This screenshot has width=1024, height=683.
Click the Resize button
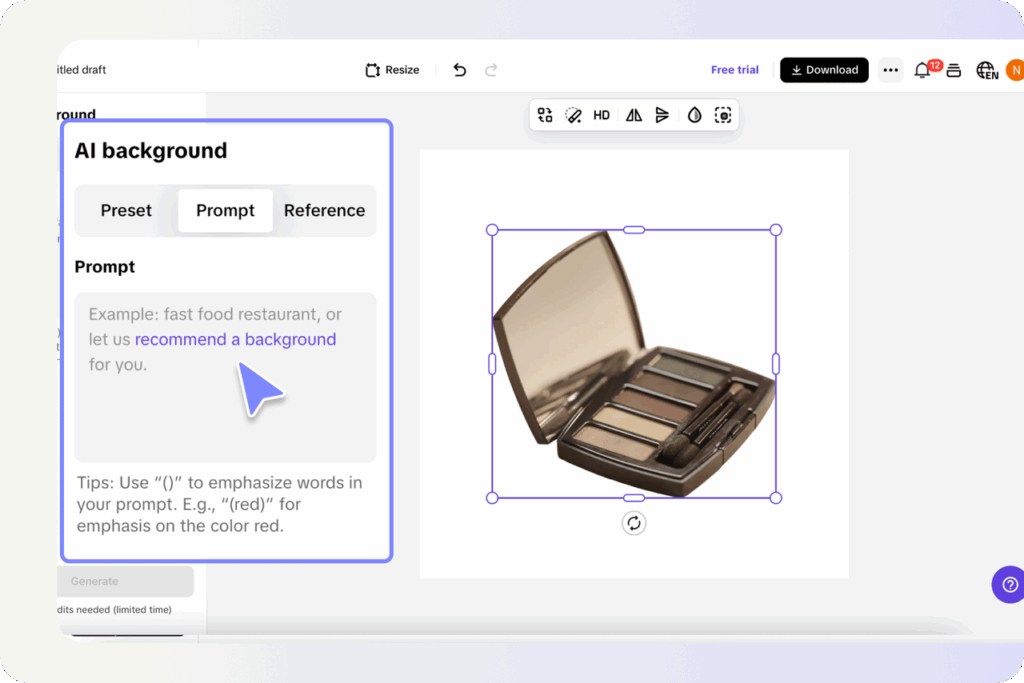pyautogui.click(x=392, y=70)
